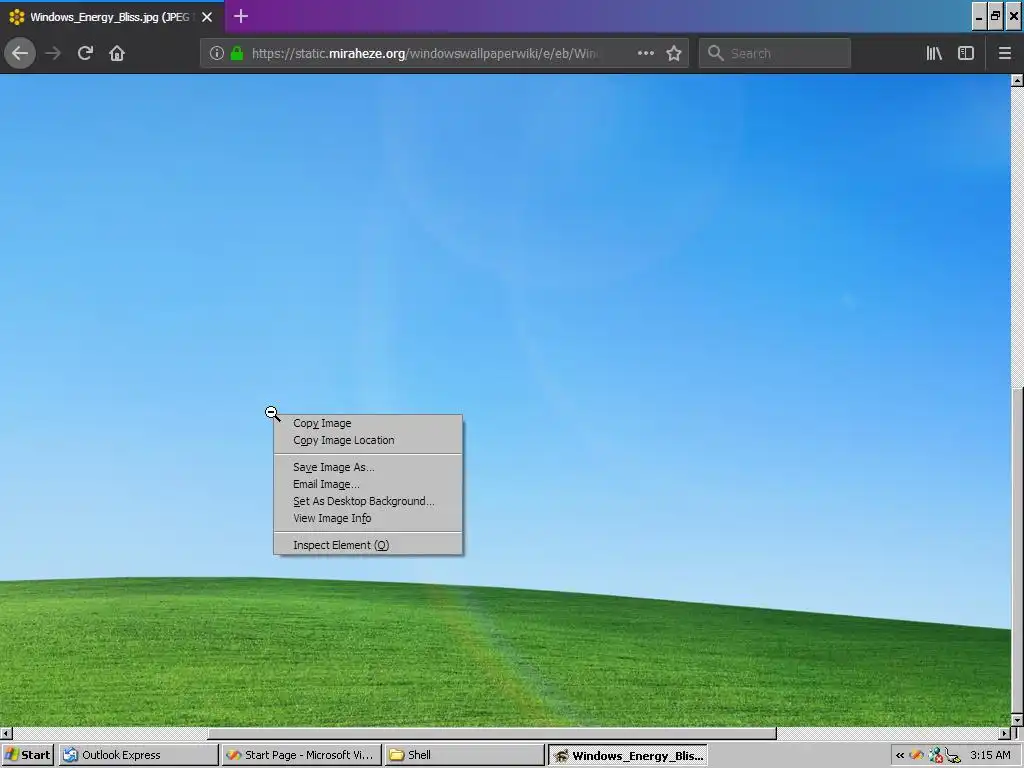Click the colorful pill tray icon

tap(917, 756)
